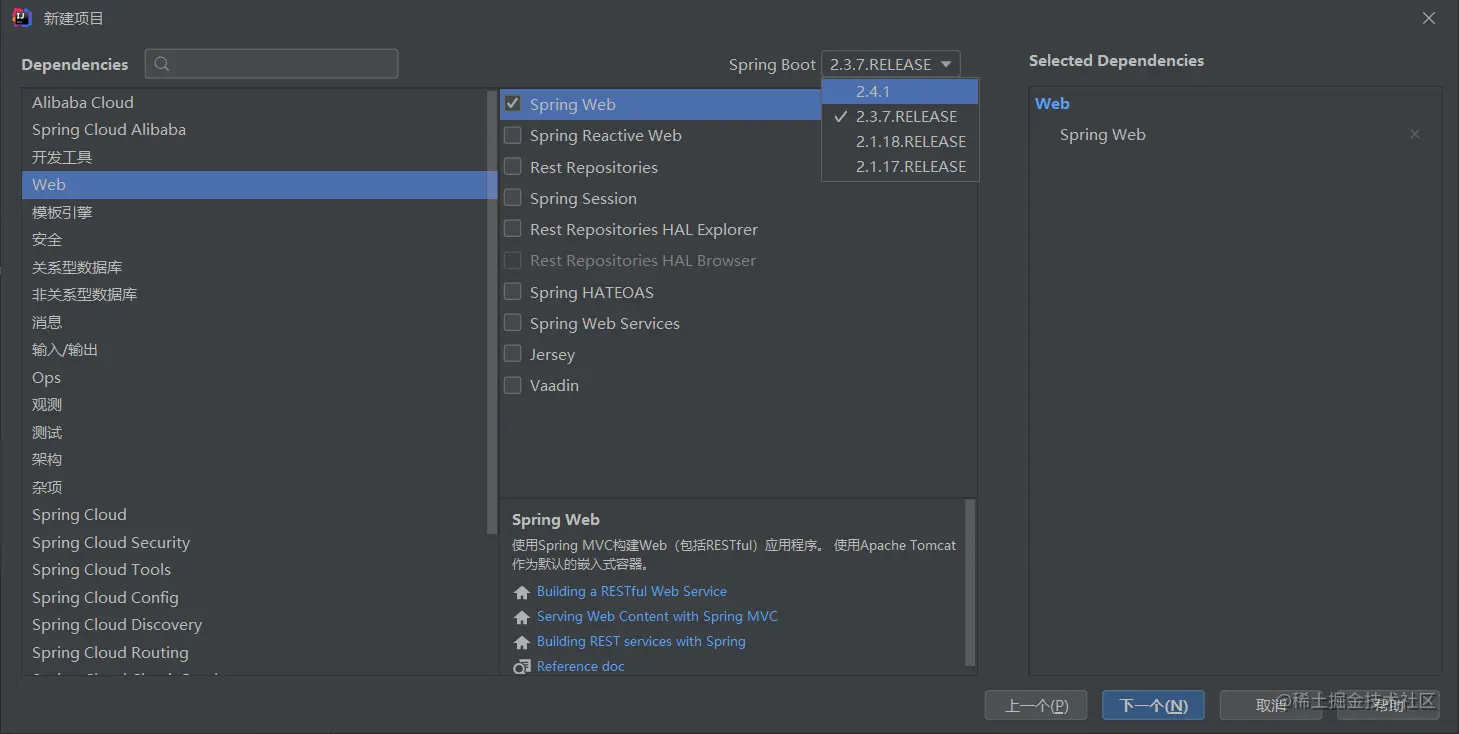This screenshot has height=734, width=1459.
Task: Open Building REST services with Spring link
Action: pyautogui.click(x=641, y=641)
